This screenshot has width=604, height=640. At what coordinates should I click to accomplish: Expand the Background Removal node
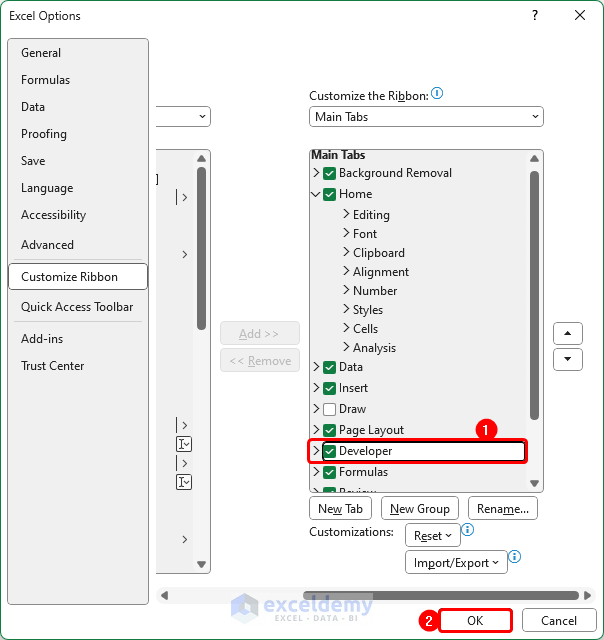(x=316, y=173)
